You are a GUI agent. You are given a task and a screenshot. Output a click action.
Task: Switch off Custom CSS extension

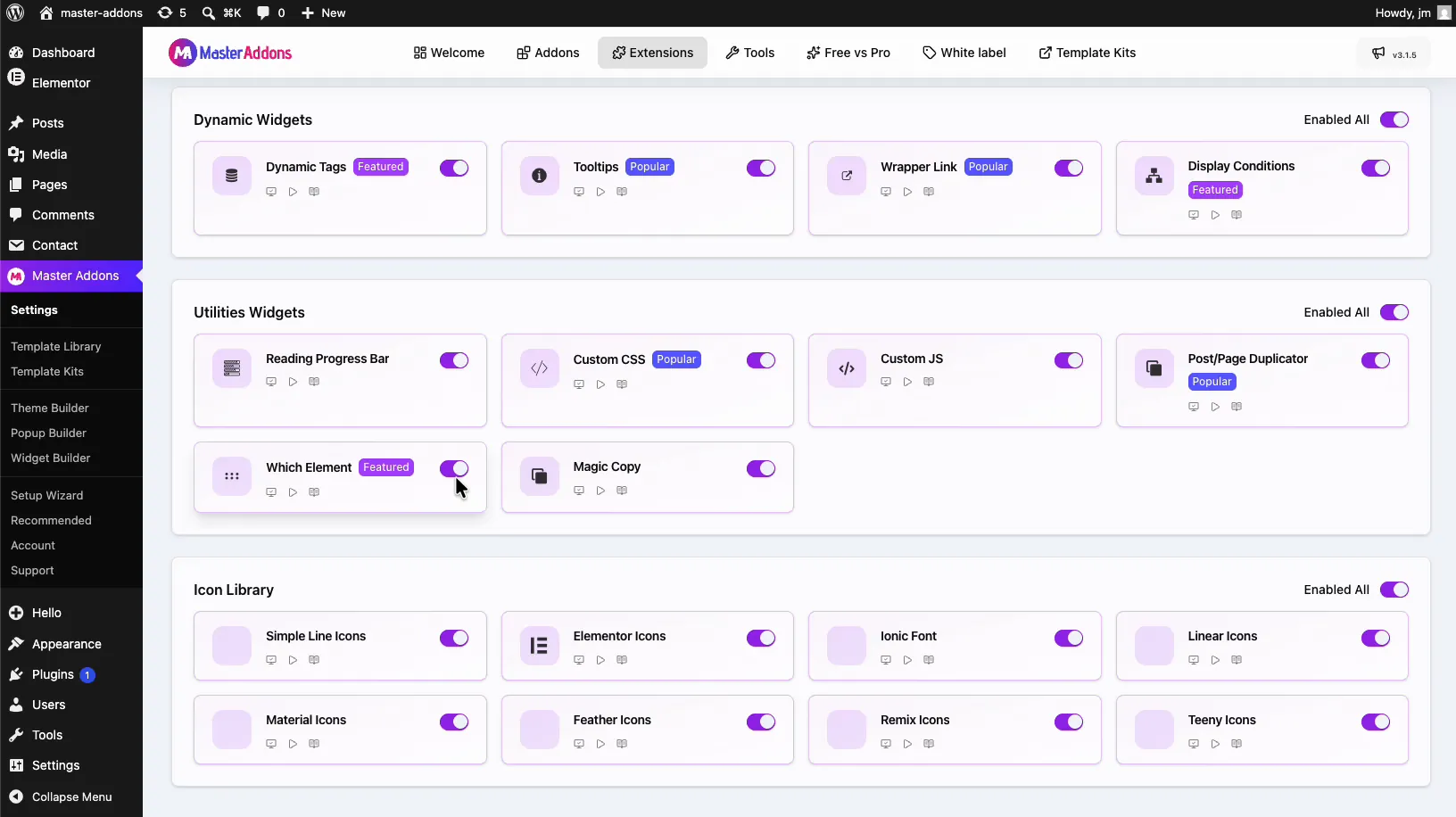coord(761,360)
